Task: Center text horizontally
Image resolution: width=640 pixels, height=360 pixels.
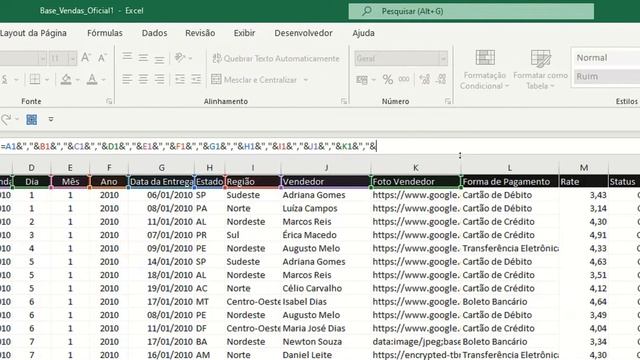Action: click(x=143, y=79)
